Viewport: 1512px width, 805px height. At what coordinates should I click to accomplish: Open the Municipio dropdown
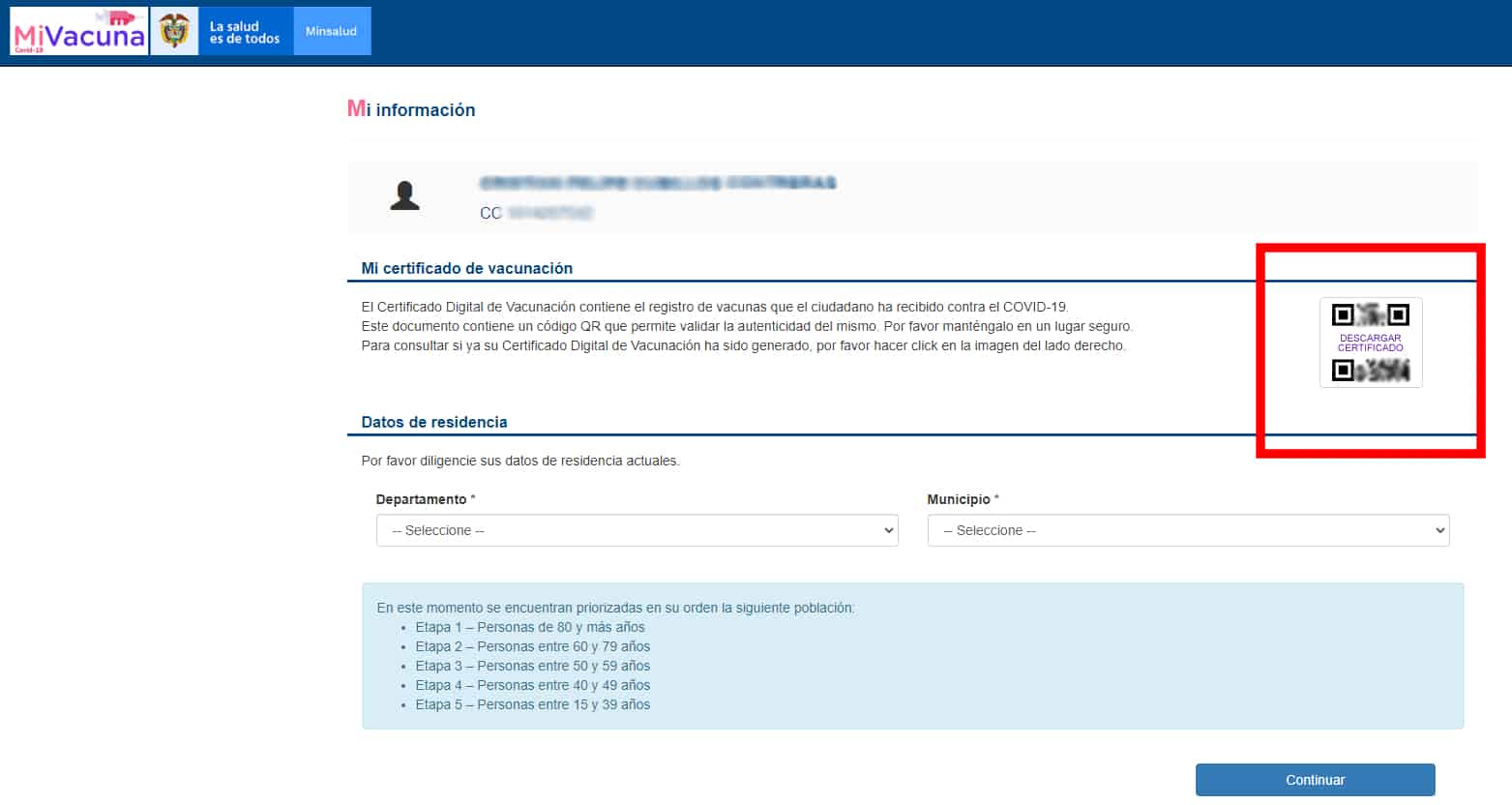[x=1188, y=530]
